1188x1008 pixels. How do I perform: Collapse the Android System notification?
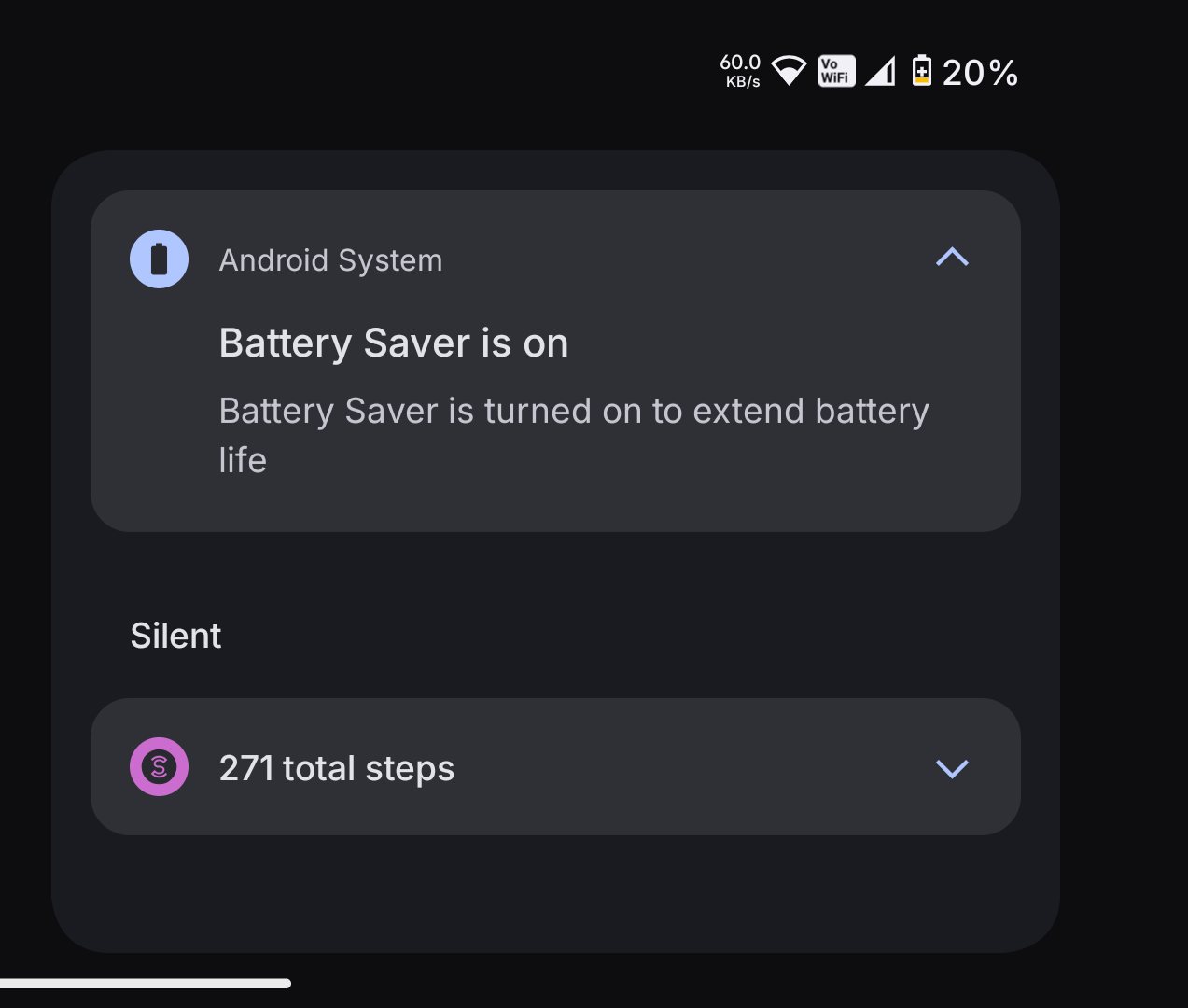point(952,258)
